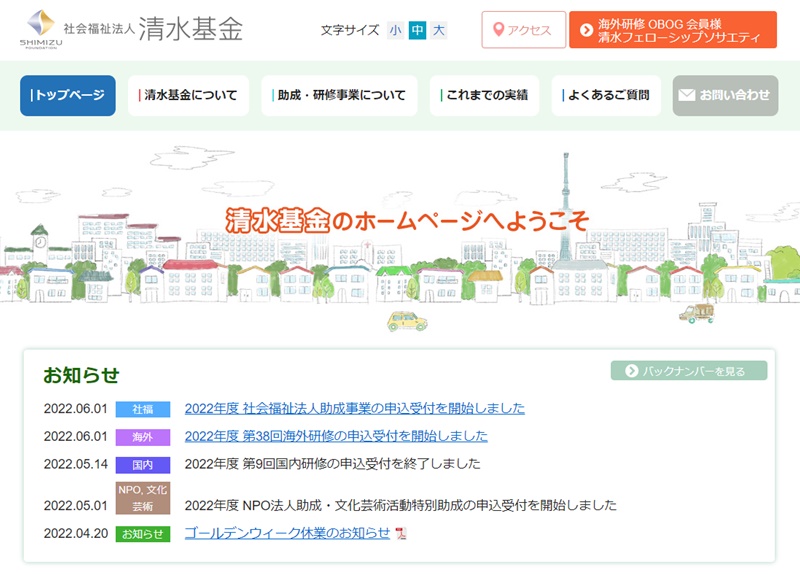Click the date 2022.05.01

tap(76, 506)
